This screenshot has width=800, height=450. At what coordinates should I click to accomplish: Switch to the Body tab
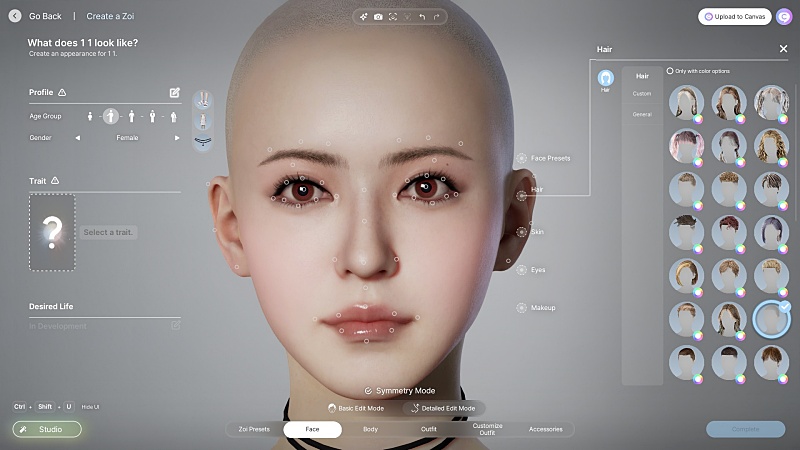pos(370,429)
